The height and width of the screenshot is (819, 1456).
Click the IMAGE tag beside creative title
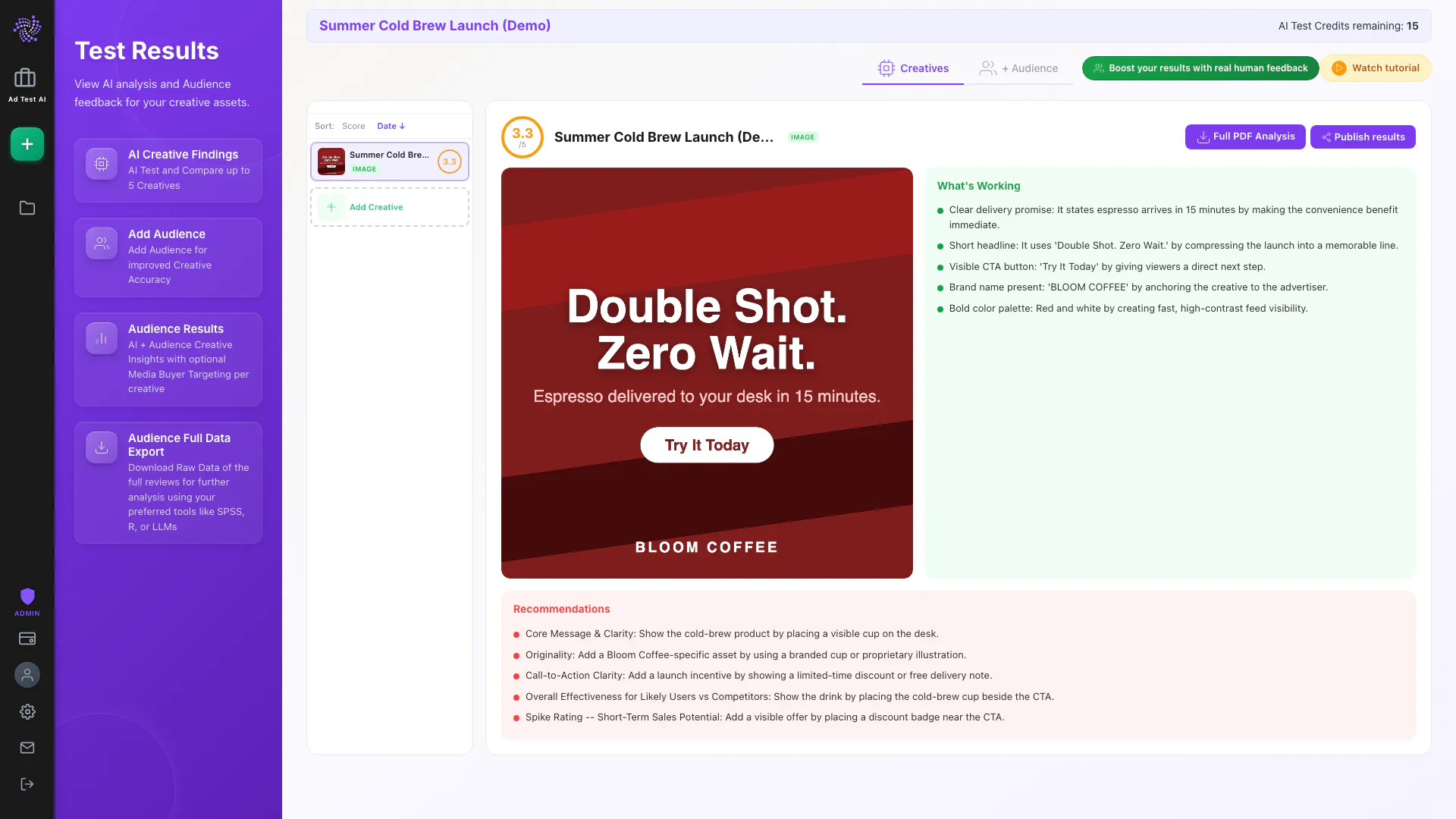coord(802,137)
